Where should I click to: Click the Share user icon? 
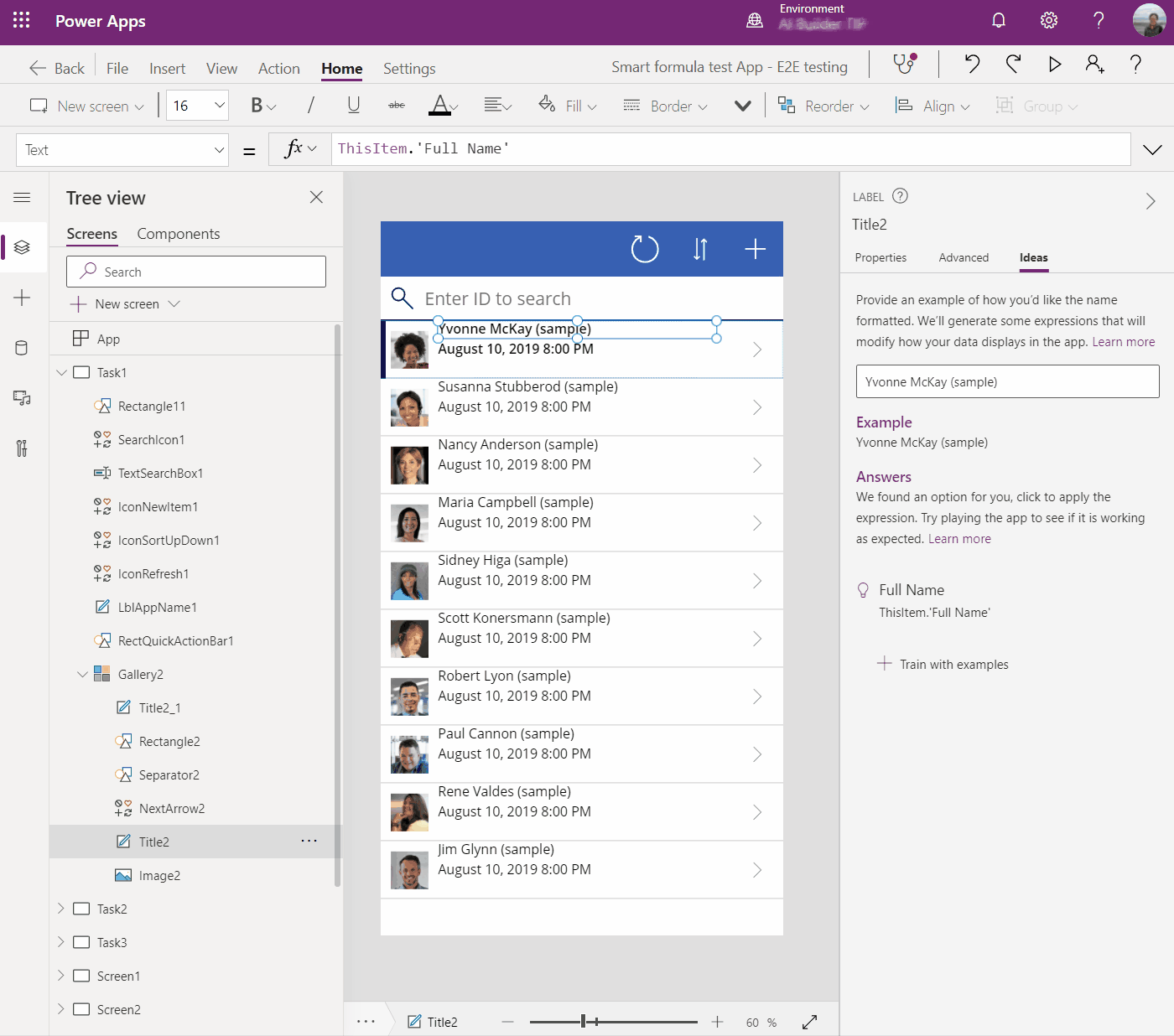pyautogui.click(x=1094, y=65)
